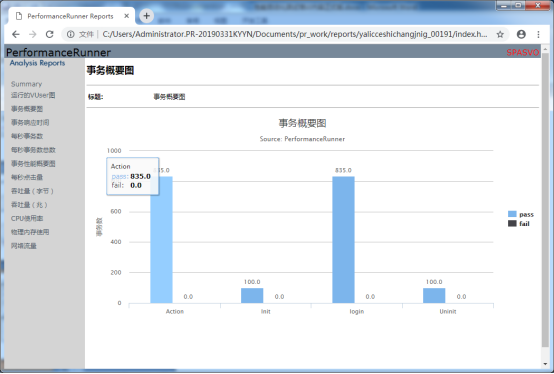Click the page scrollbar up arrow

[545, 49]
